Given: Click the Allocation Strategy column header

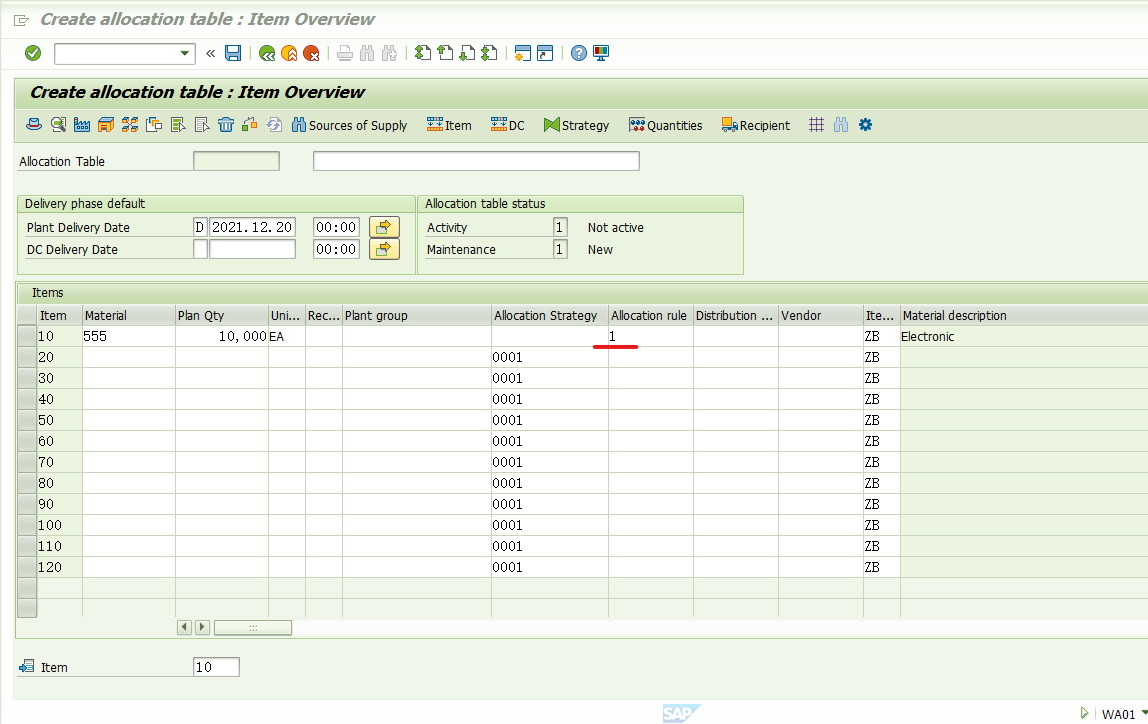Looking at the screenshot, I should 550,316.
